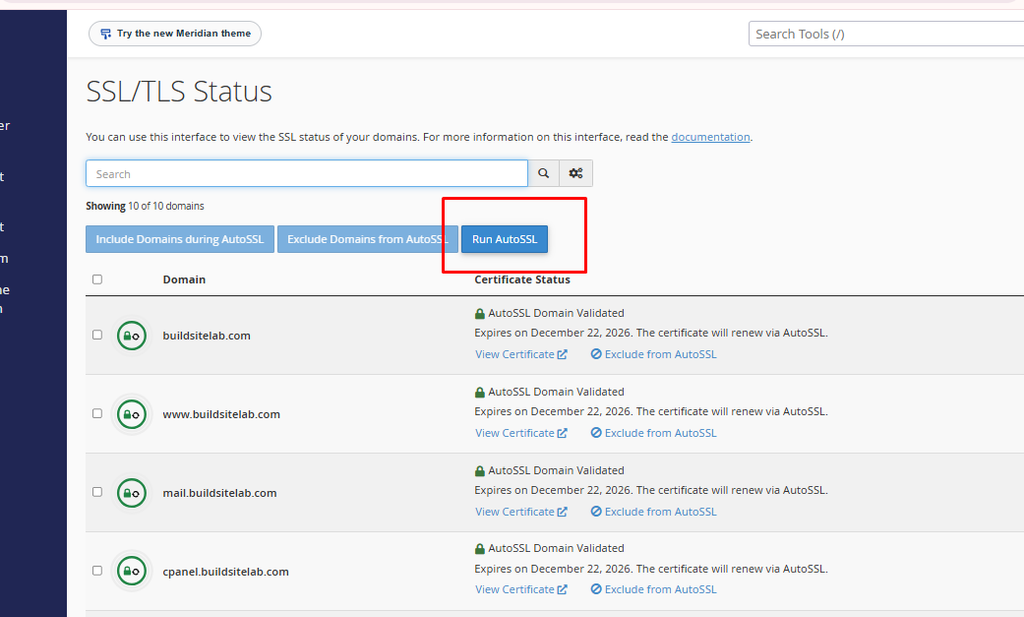
Task: Click the Certificate Status column header
Action: coord(522,279)
